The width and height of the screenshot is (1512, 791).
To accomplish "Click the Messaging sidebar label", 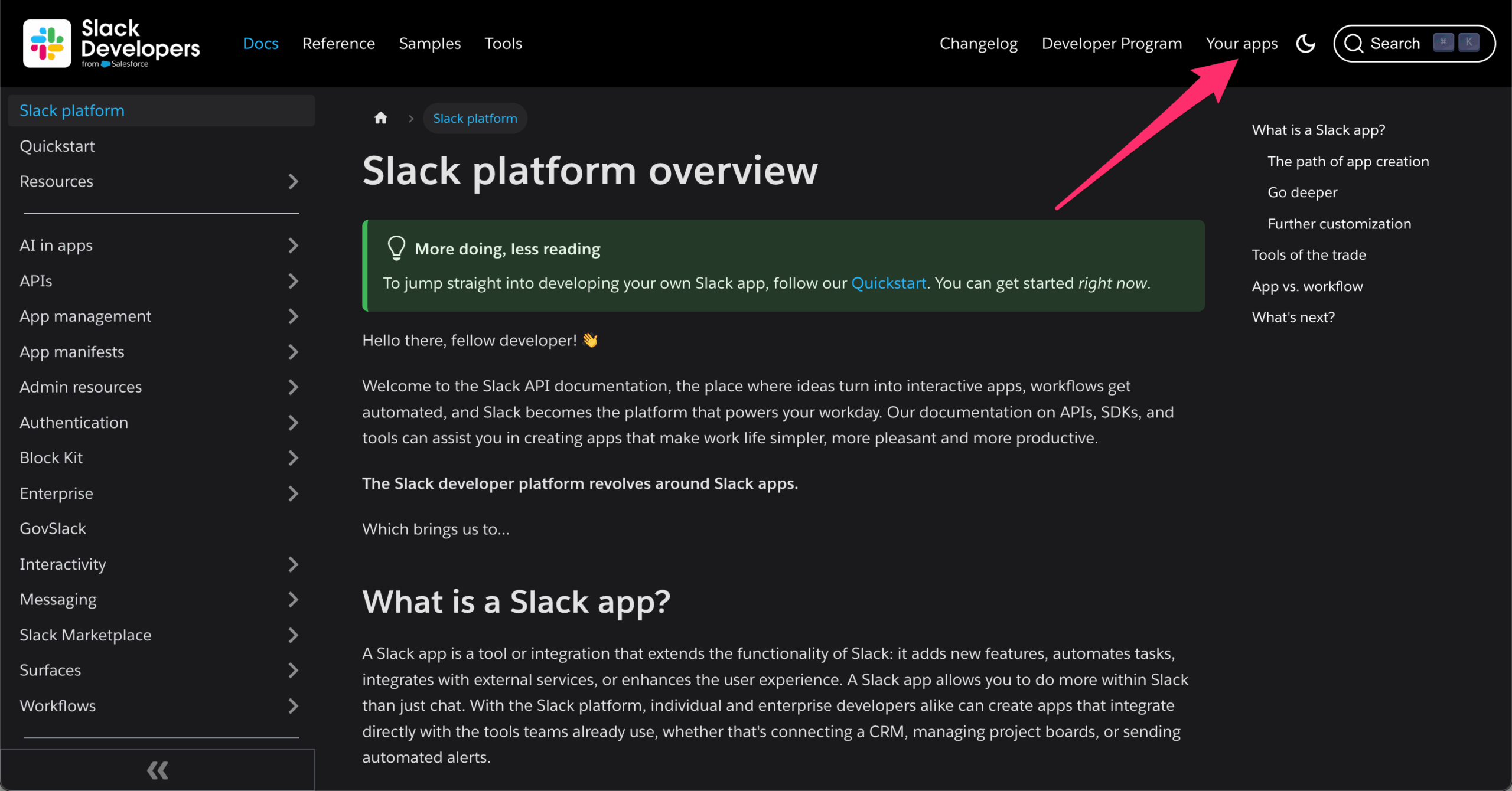I will (58, 599).
